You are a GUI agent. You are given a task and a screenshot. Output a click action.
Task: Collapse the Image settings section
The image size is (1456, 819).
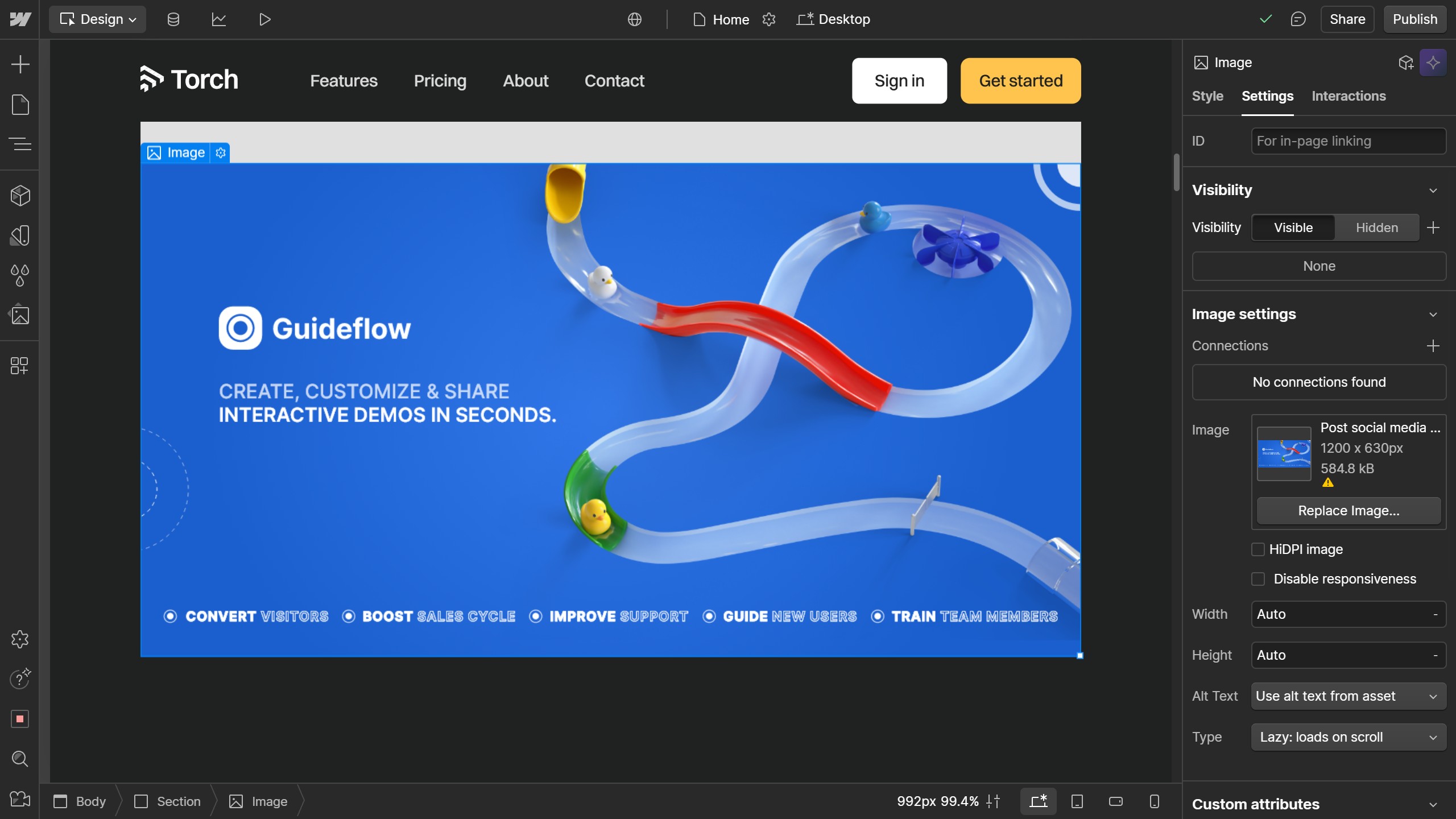(x=1433, y=315)
